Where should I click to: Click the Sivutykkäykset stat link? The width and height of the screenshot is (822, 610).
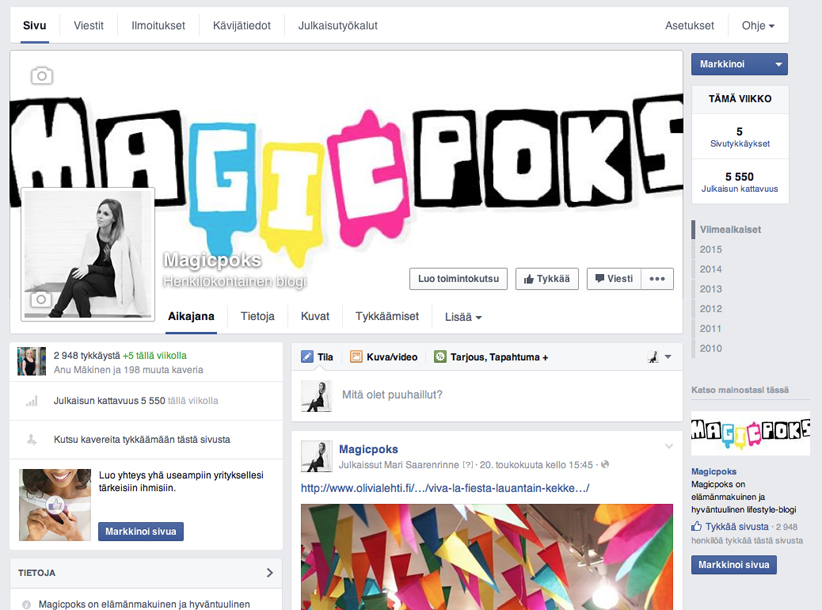point(740,144)
